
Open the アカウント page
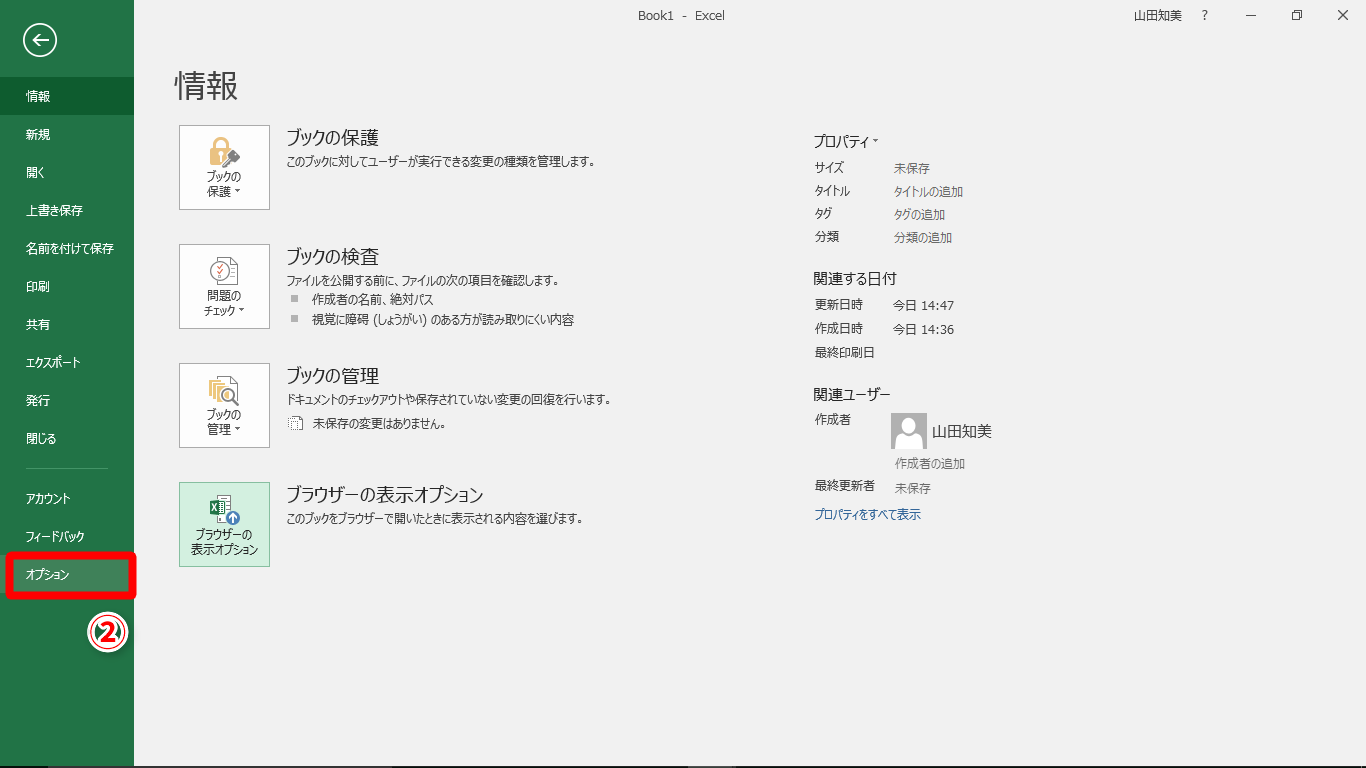[67, 498]
